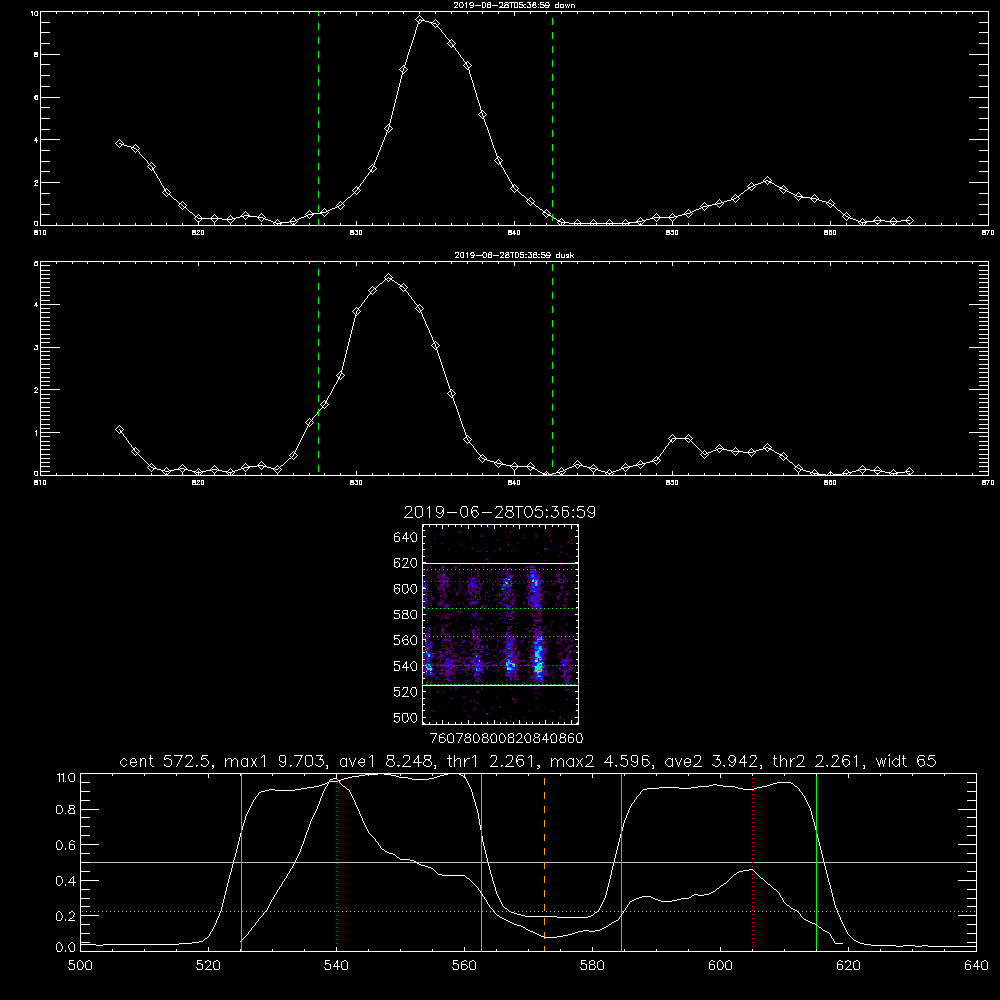Click the cyan dotted threshold line in bottom plot
Screen dimensions: 1000x1000
coord(528,911)
